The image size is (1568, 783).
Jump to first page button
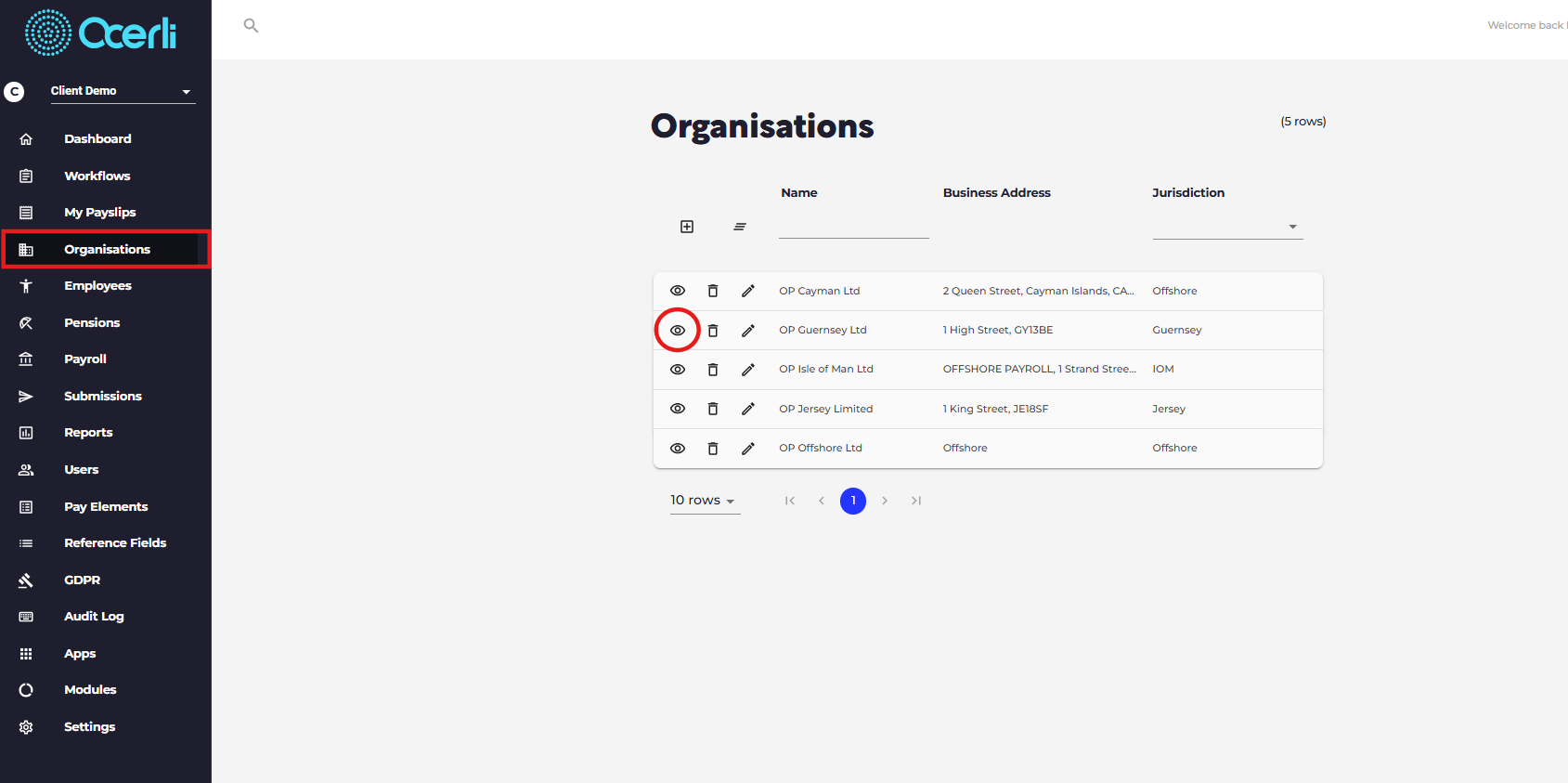click(x=790, y=501)
